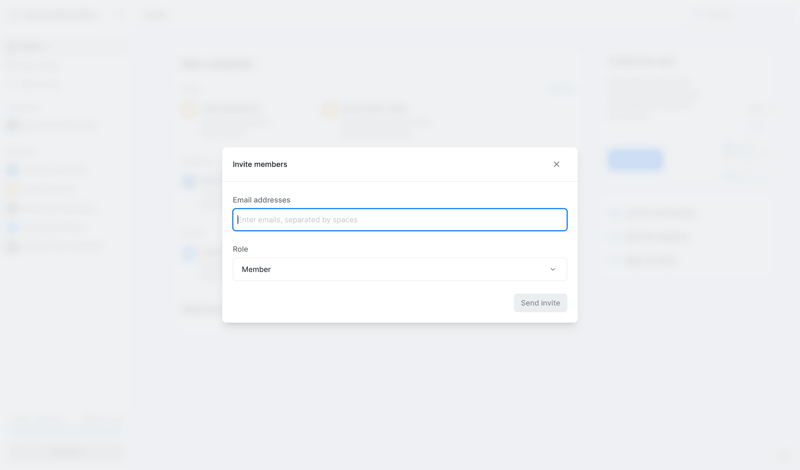Open the Role dropdown showing Member
Screen dimensions: 800x470
[x=400, y=269]
